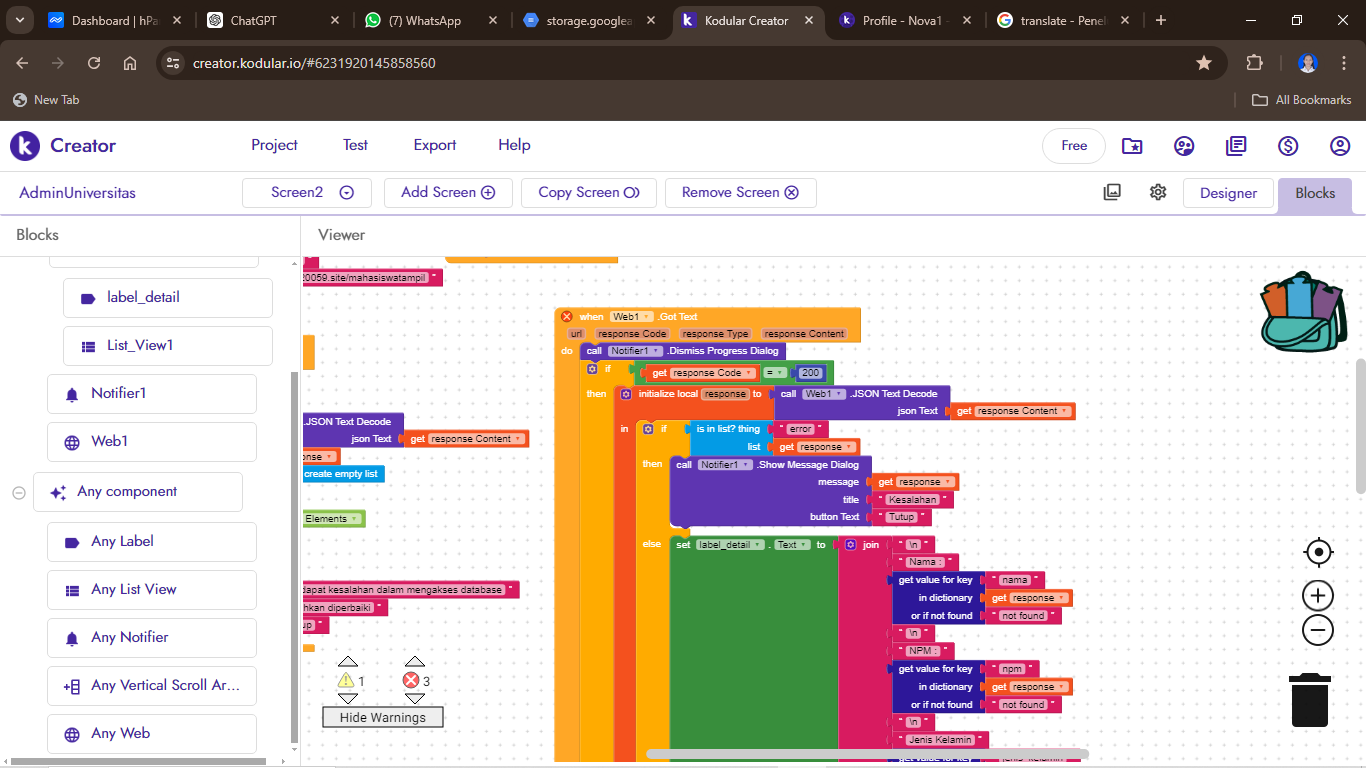Collapse the Any component tree section

point(19,493)
